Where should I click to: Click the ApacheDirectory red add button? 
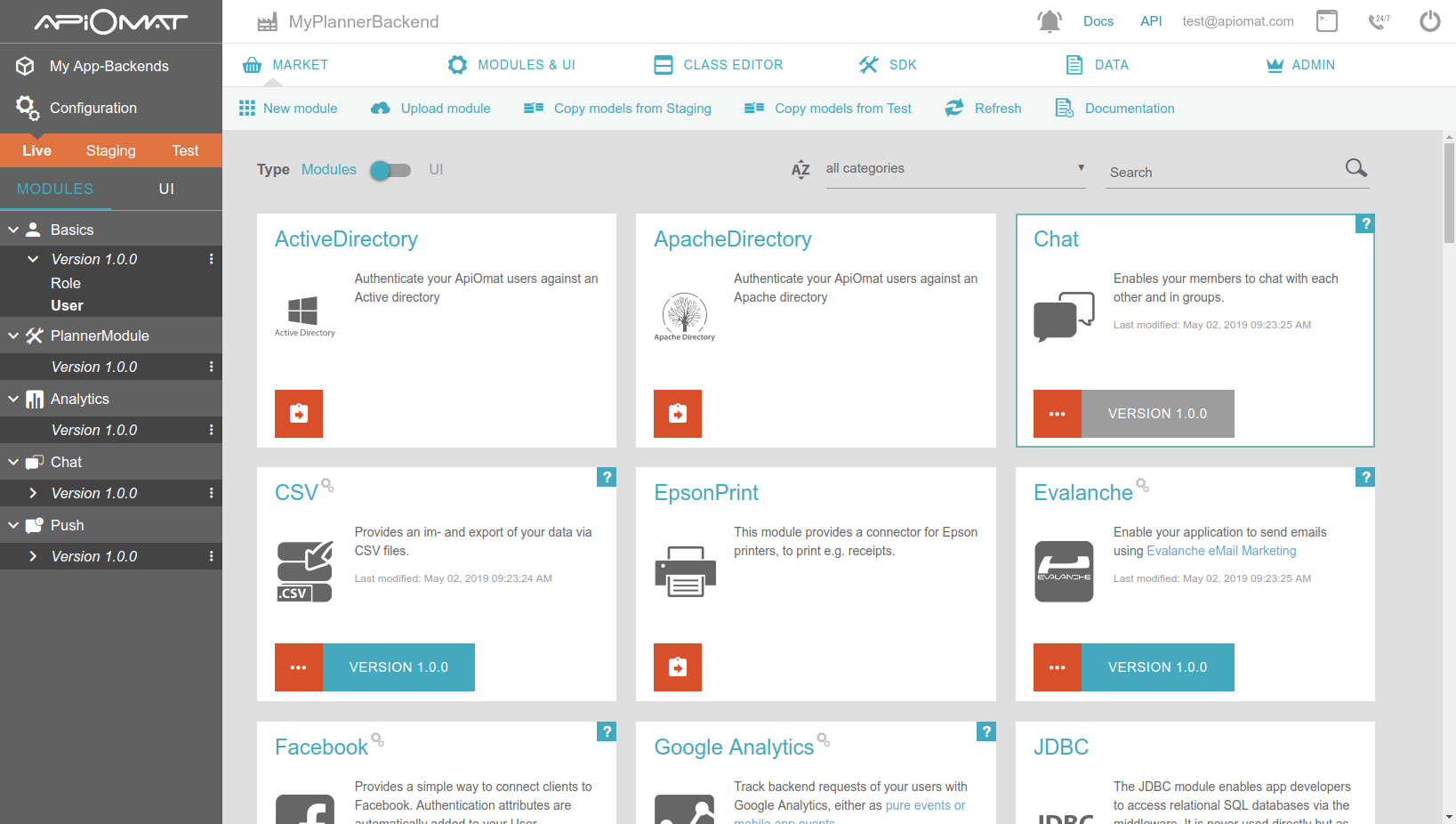click(x=678, y=414)
